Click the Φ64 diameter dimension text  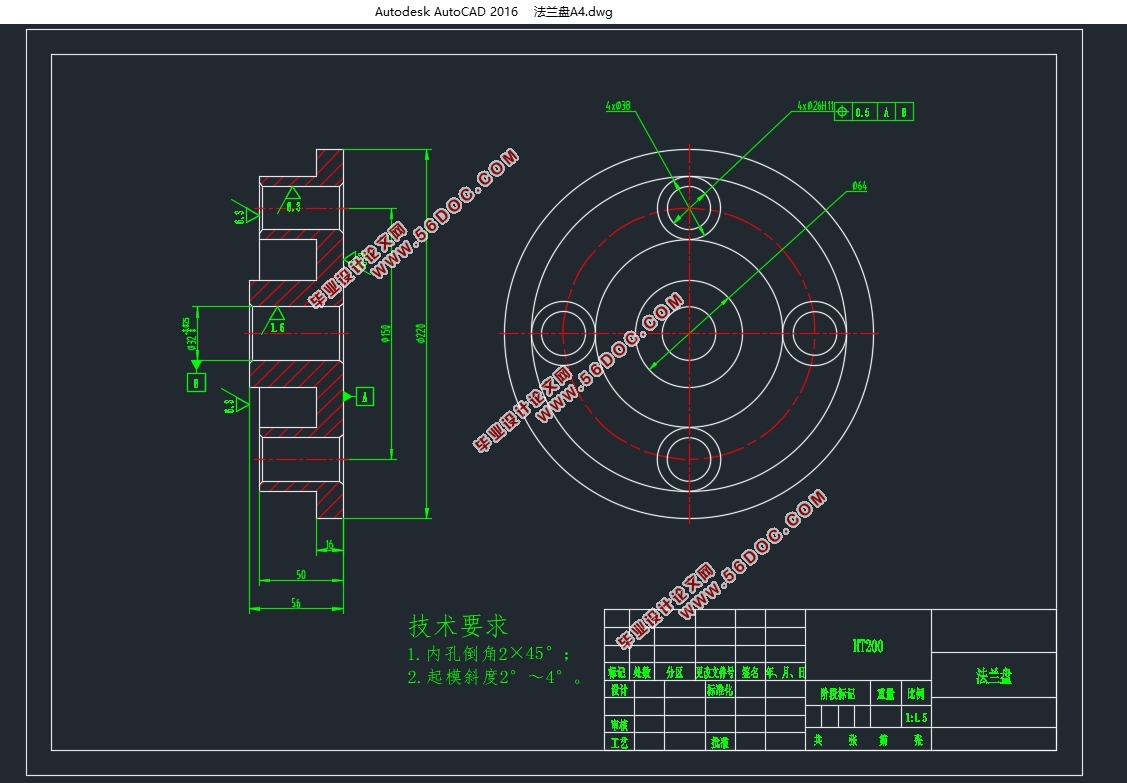tap(858, 187)
